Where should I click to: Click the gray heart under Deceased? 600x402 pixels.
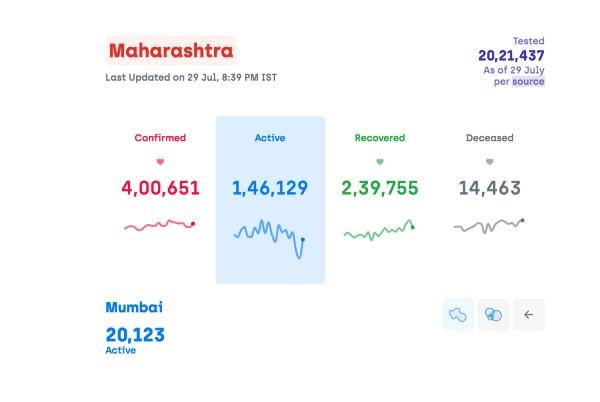(489, 162)
